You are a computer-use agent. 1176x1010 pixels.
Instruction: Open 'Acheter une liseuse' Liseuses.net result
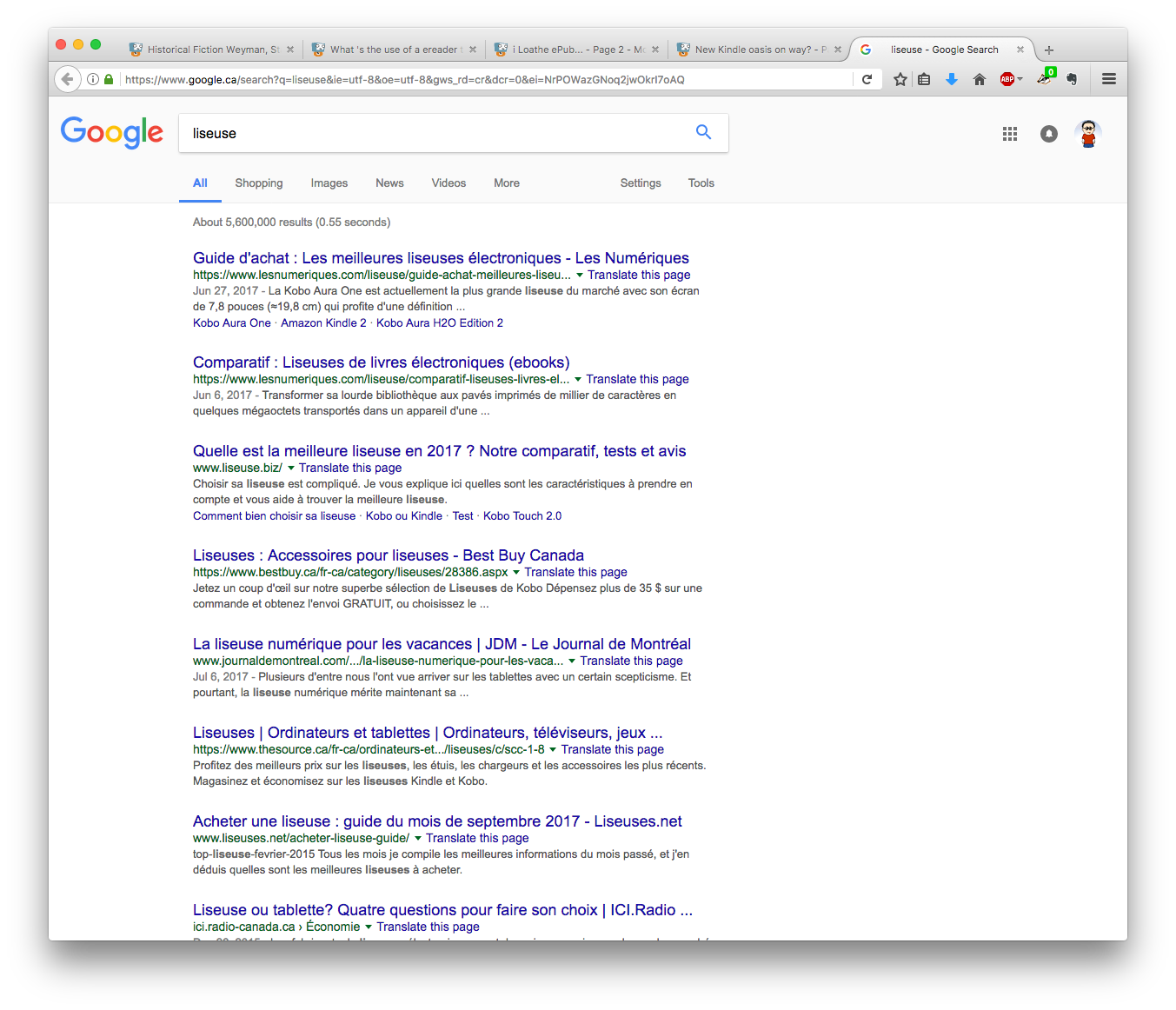[x=437, y=821]
